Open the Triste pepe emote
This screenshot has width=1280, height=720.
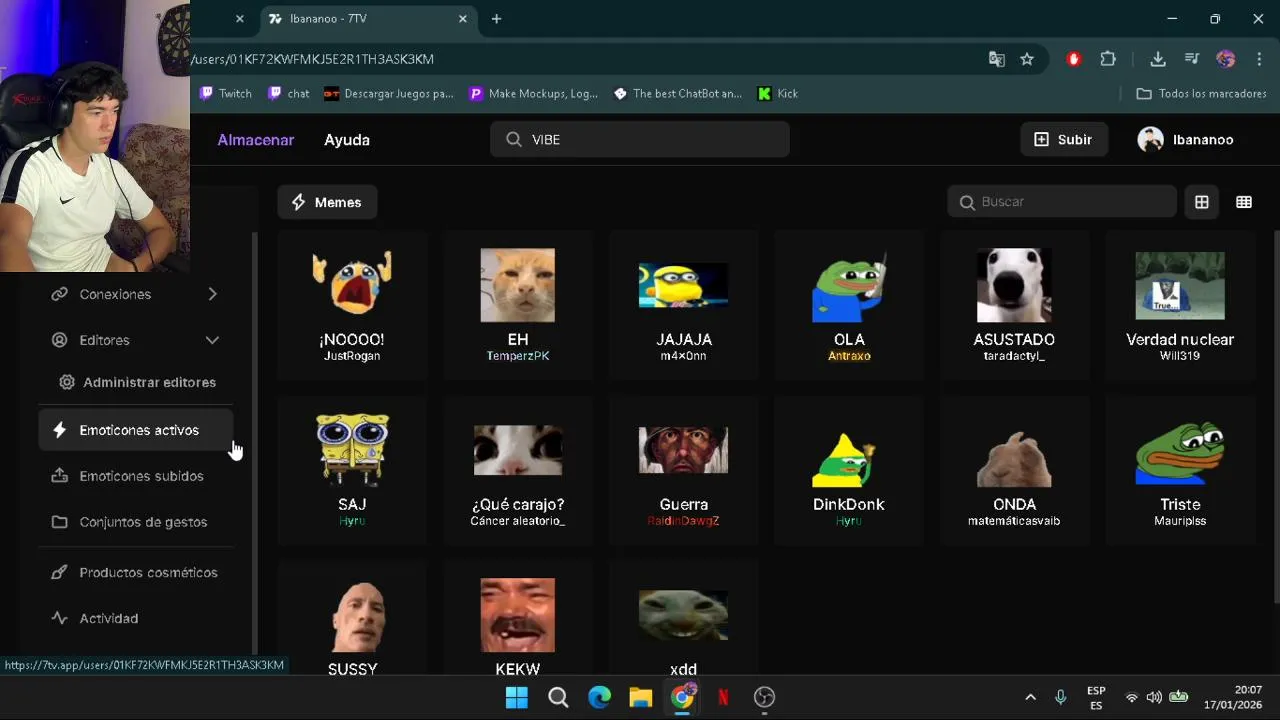click(x=1180, y=470)
